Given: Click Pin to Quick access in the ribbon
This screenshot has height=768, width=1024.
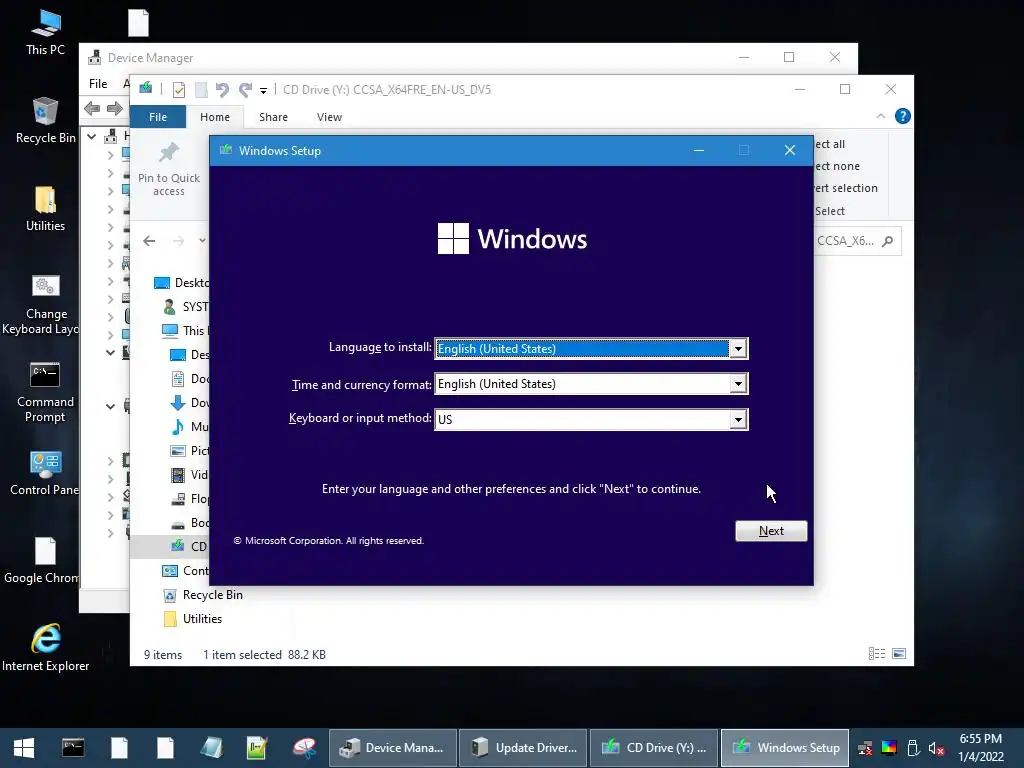Looking at the screenshot, I should pyautogui.click(x=168, y=170).
